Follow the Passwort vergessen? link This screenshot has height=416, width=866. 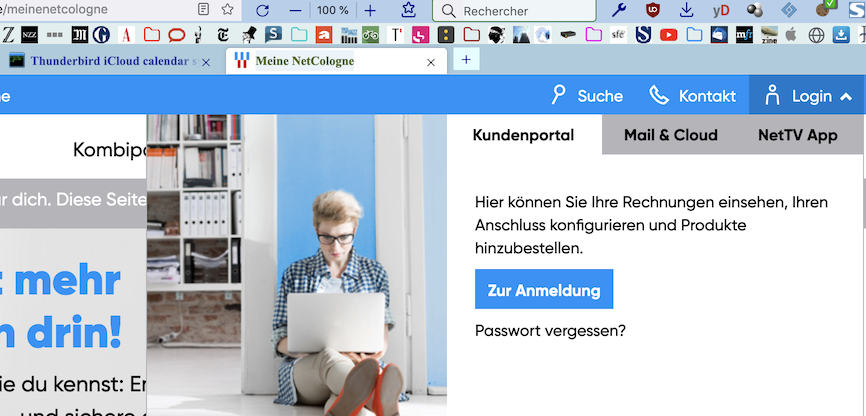pyautogui.click(x=550, y=331)
